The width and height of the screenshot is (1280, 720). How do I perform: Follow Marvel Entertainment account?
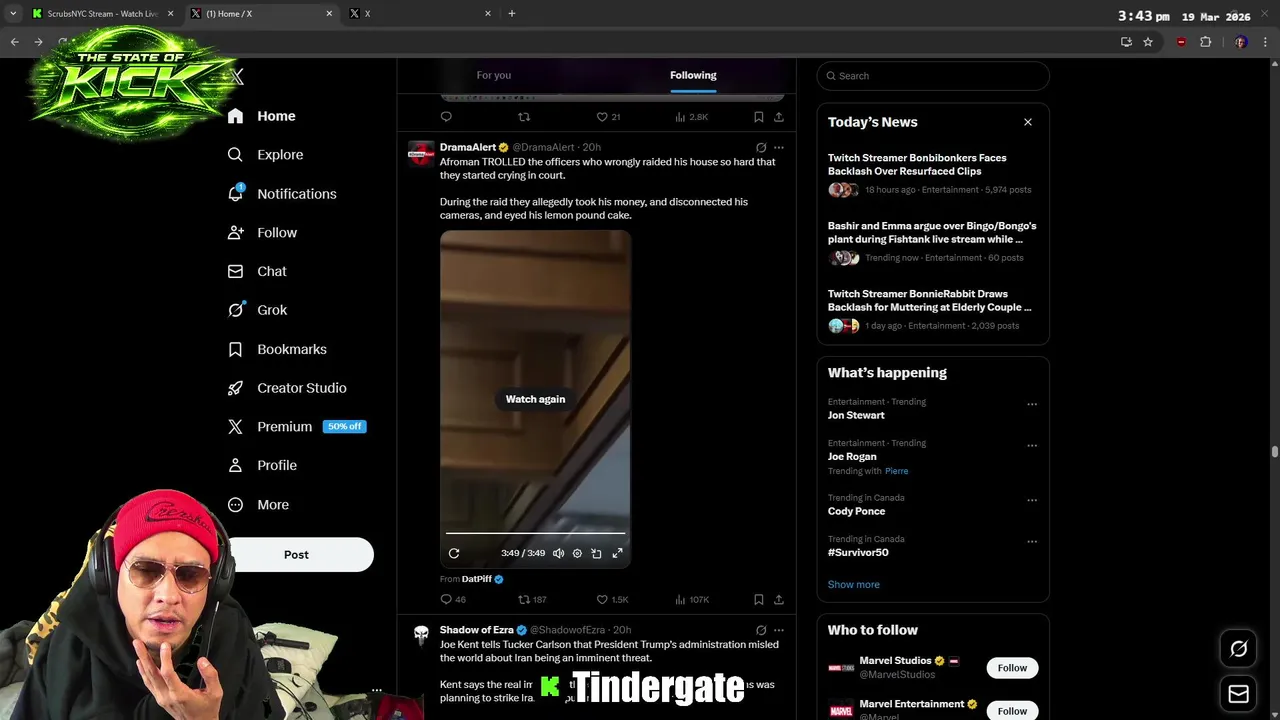click(x=1012, y=711)
